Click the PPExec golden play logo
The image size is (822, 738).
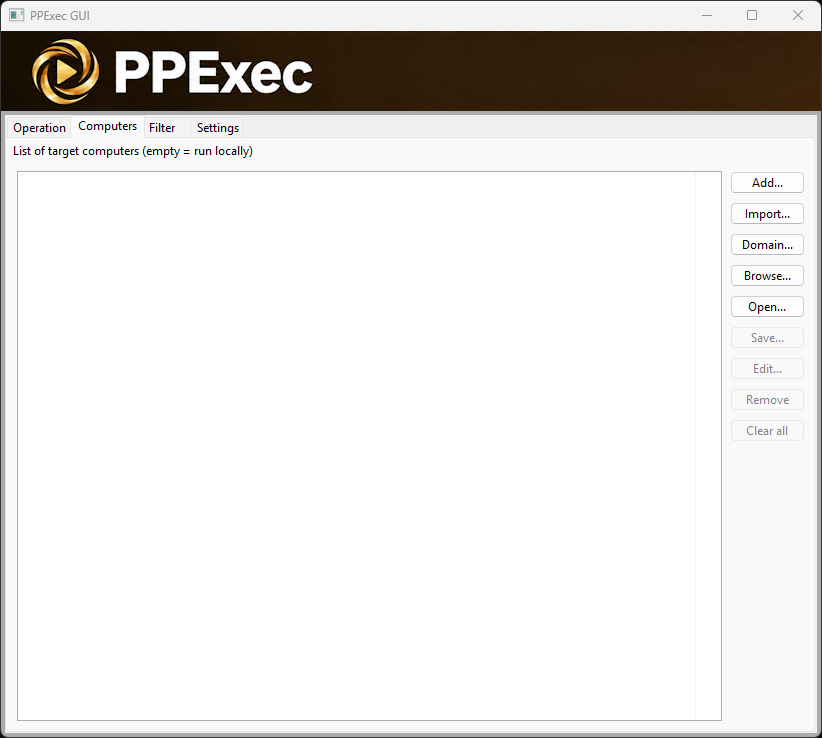tap(66, 71)
